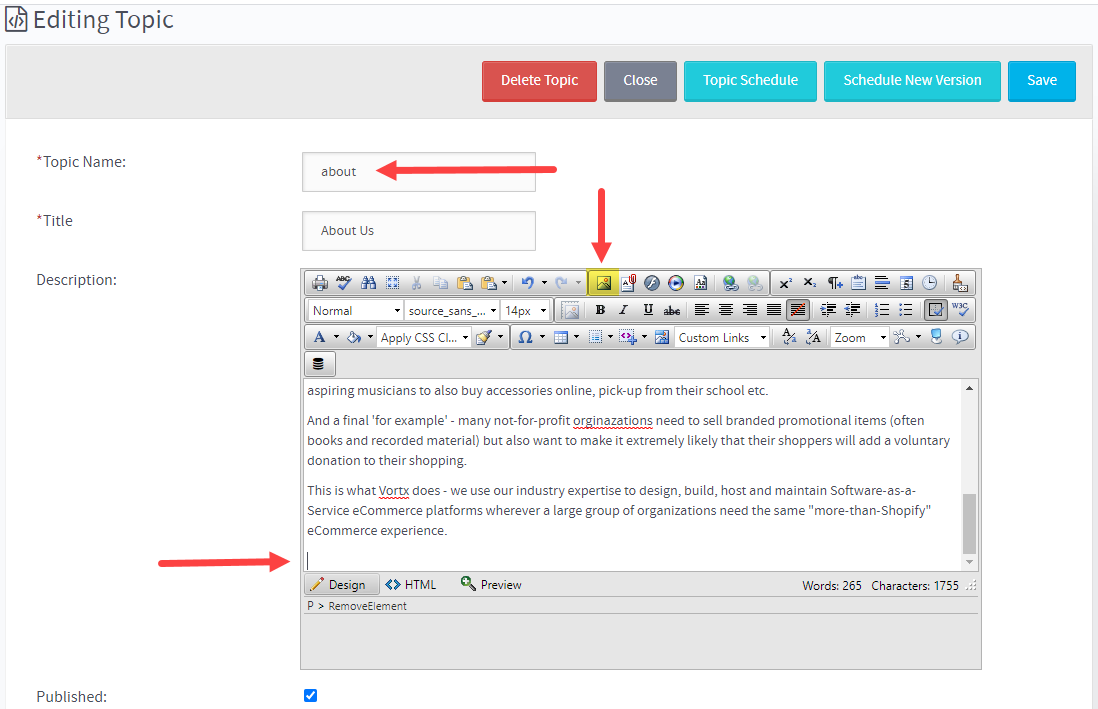Select the Print icon in the description editor
This screenshot has height=709, width=1098.
tap(319, 282)
